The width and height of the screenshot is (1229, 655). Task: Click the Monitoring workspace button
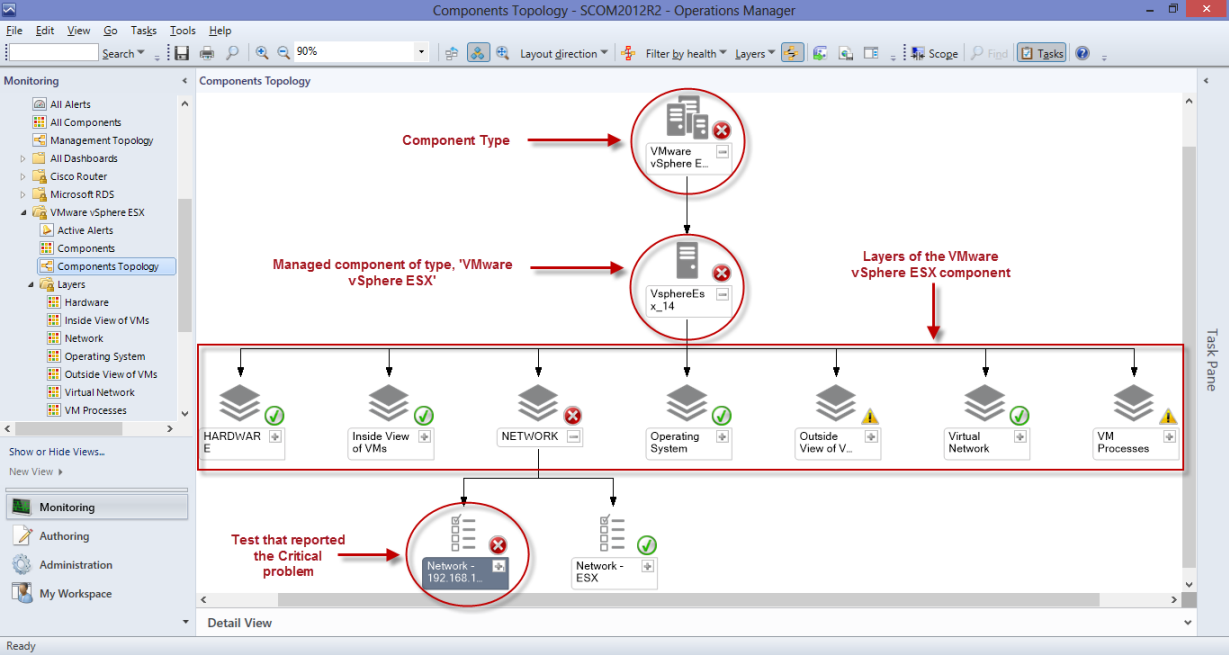click(x=96, y=507)
